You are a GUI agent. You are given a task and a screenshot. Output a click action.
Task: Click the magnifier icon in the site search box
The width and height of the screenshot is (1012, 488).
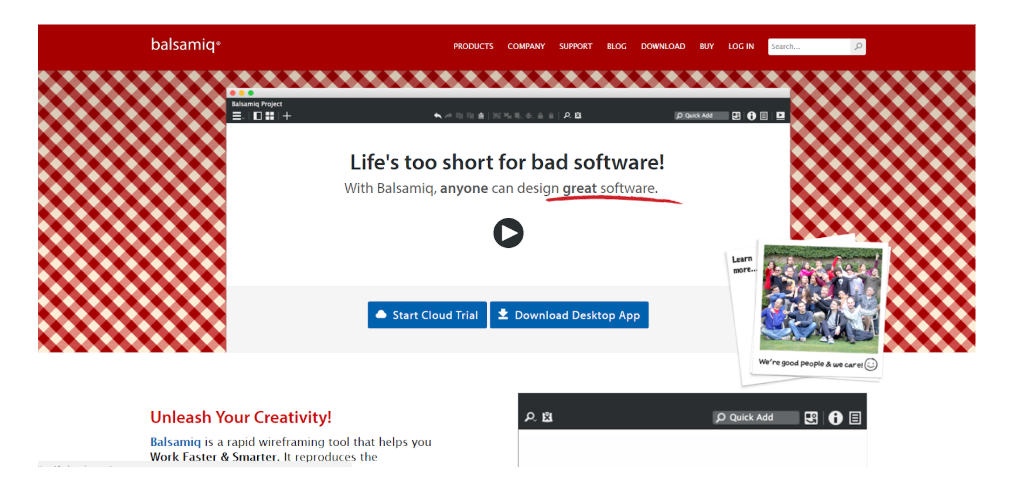click(x=858, y=46)
